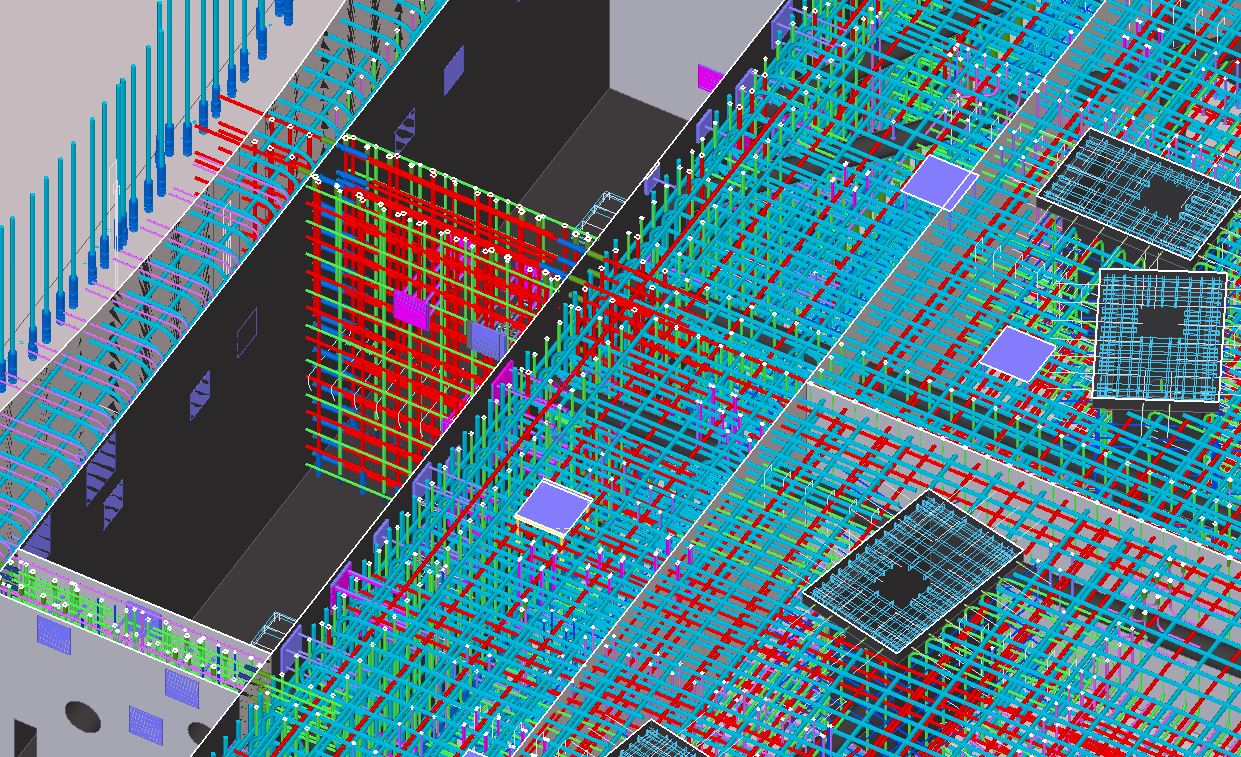Pick the upright wireframe mesh panel on the right
Screen dimensions: 1241x757
[1160, 335]
